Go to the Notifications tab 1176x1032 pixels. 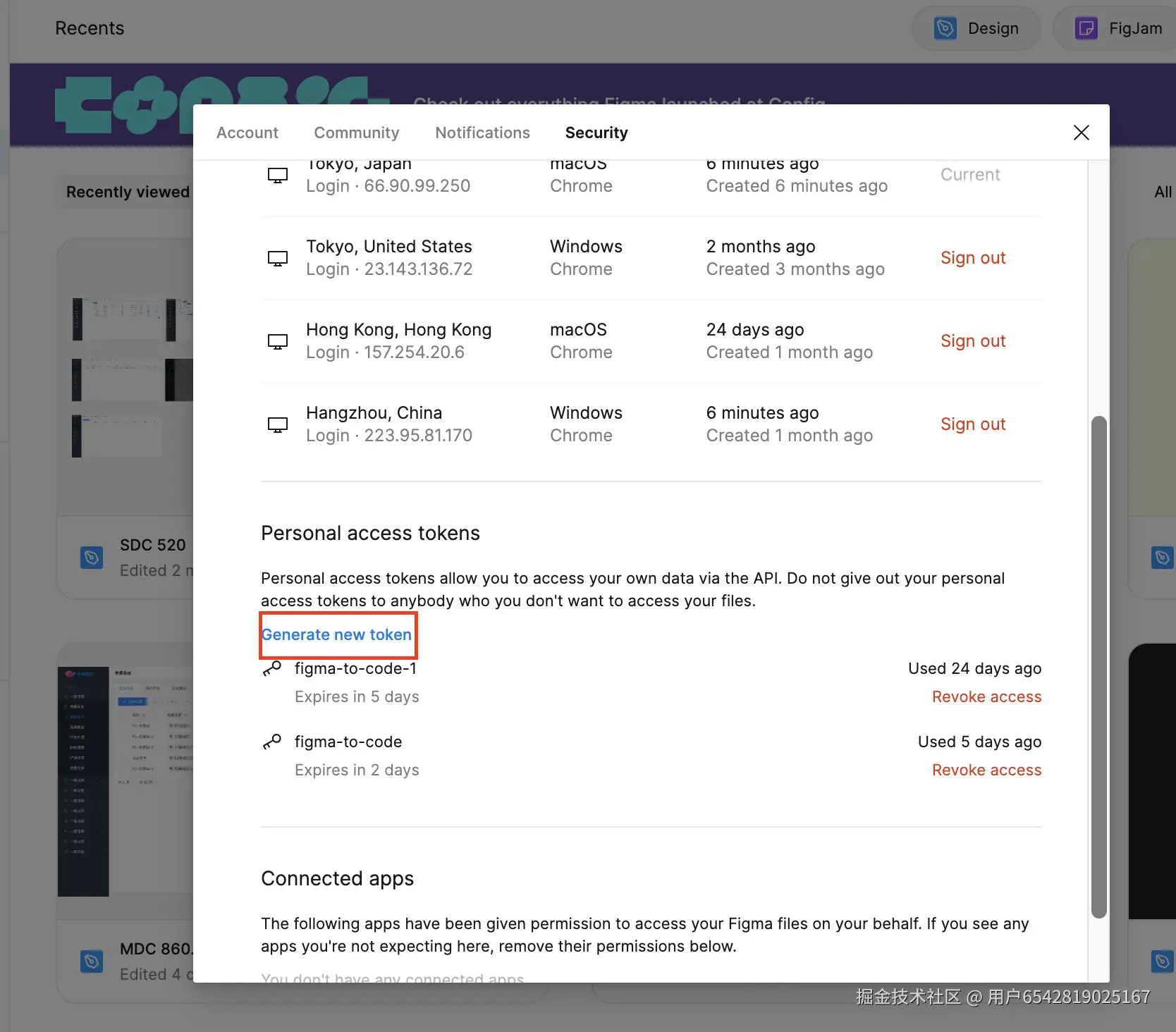click(482, 133)
